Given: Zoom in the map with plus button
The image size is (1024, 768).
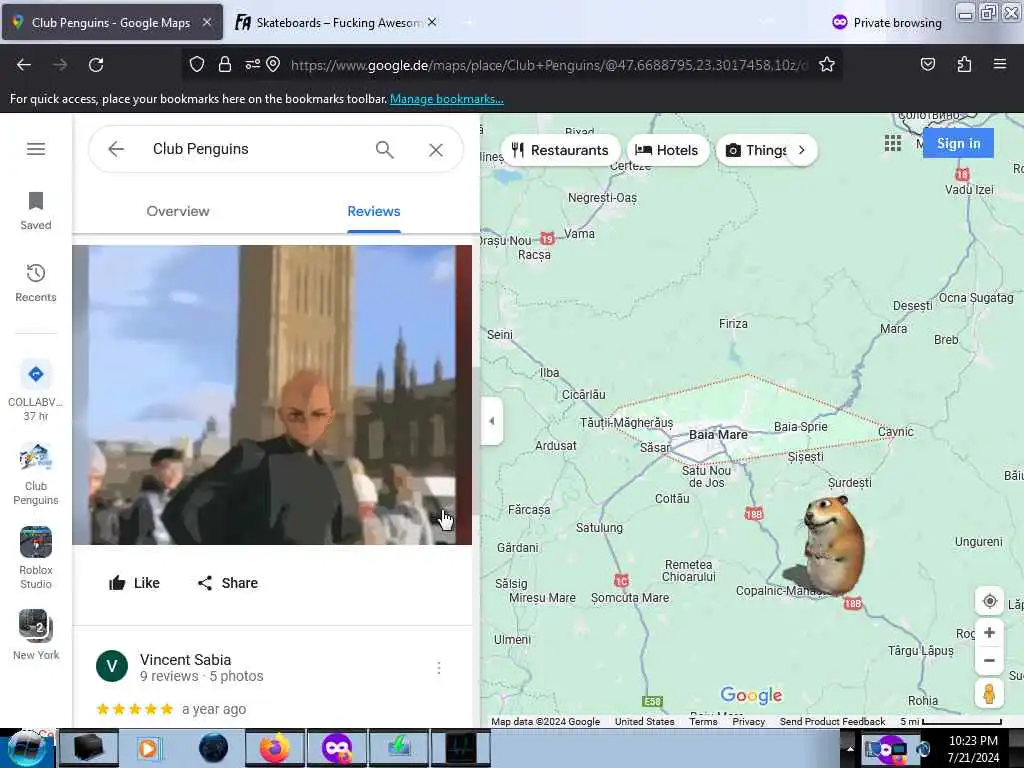Looking at the screenshot, I should pos(989,633).
